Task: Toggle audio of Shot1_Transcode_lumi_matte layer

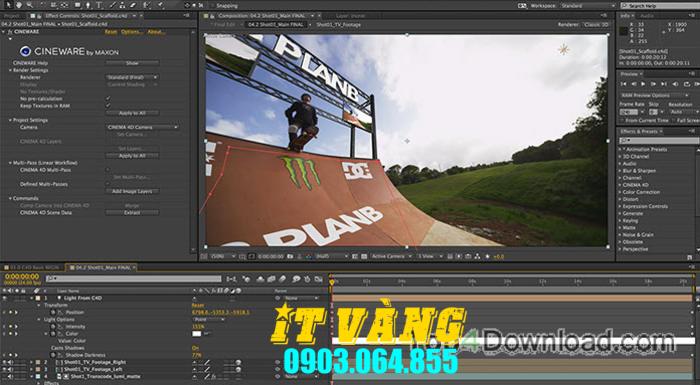Action: point(10,377)
